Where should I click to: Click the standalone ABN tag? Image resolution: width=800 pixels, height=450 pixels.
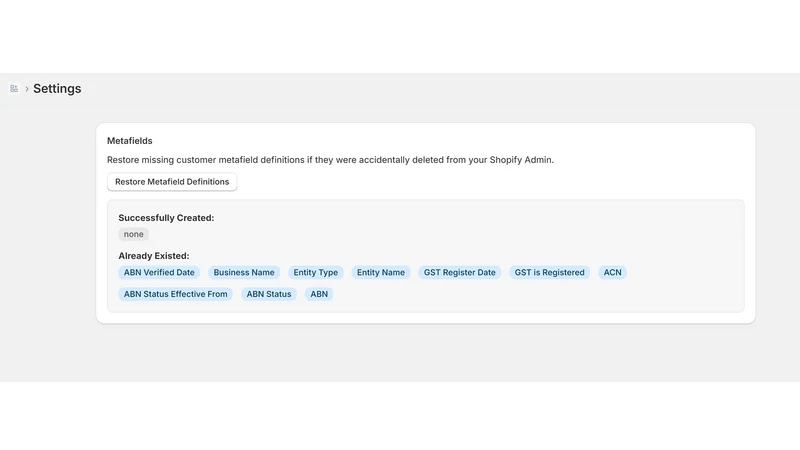pyautogui.click(x=319, y=294)
